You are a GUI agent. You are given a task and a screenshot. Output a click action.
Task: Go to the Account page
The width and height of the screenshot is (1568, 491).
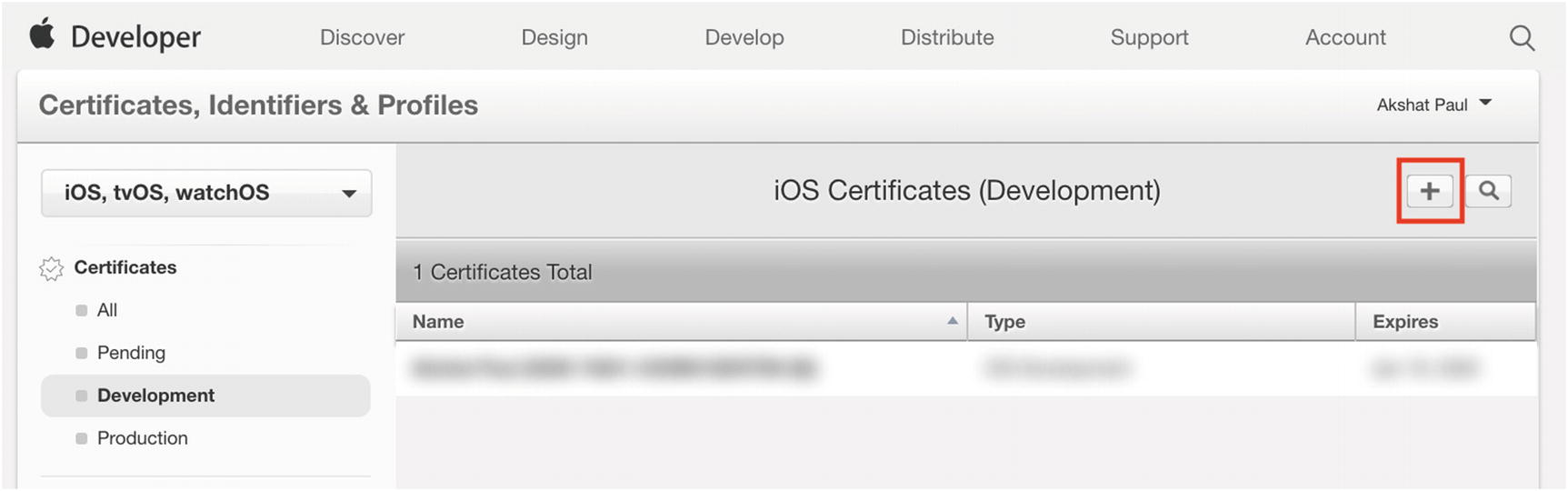[1344, 38]
